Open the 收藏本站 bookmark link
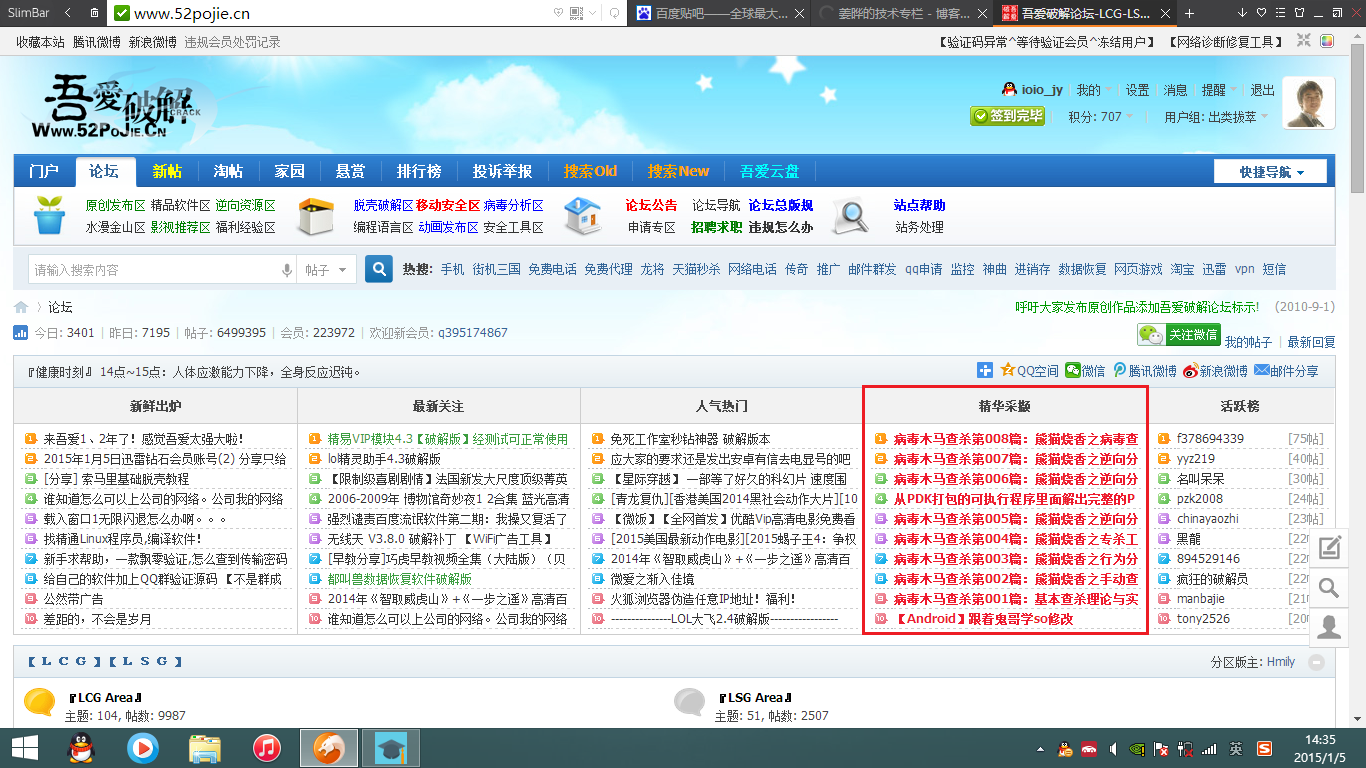Image resolution: width=1366 pixels, height=768 pixels. click(x=40, y=42)
